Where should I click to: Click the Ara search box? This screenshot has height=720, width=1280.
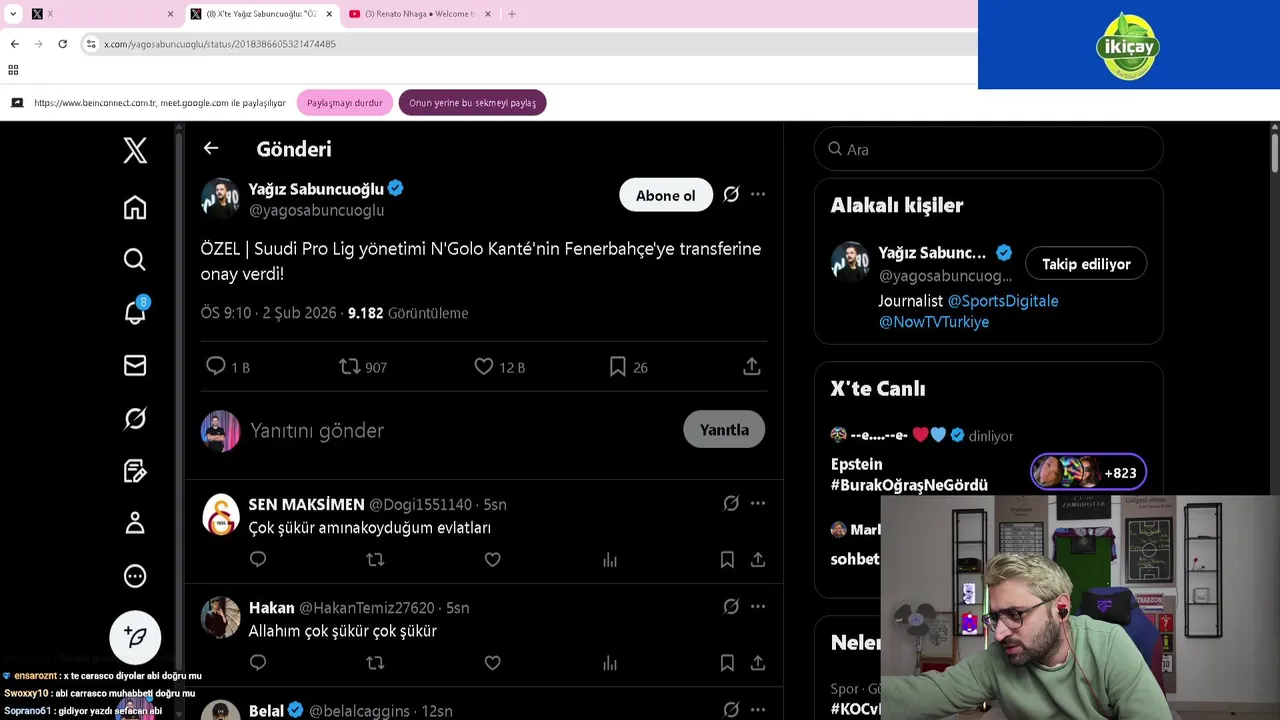pyautogui.click(x=988, y=149)
